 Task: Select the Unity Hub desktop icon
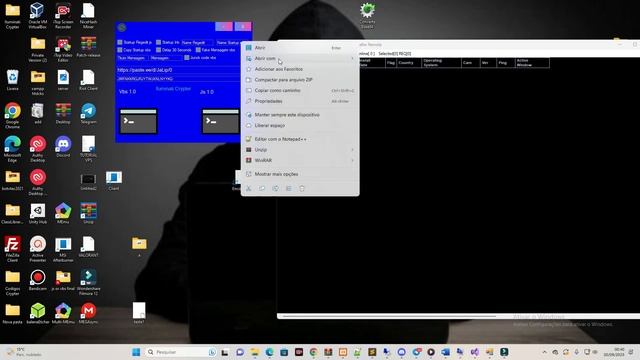(38, 213)
